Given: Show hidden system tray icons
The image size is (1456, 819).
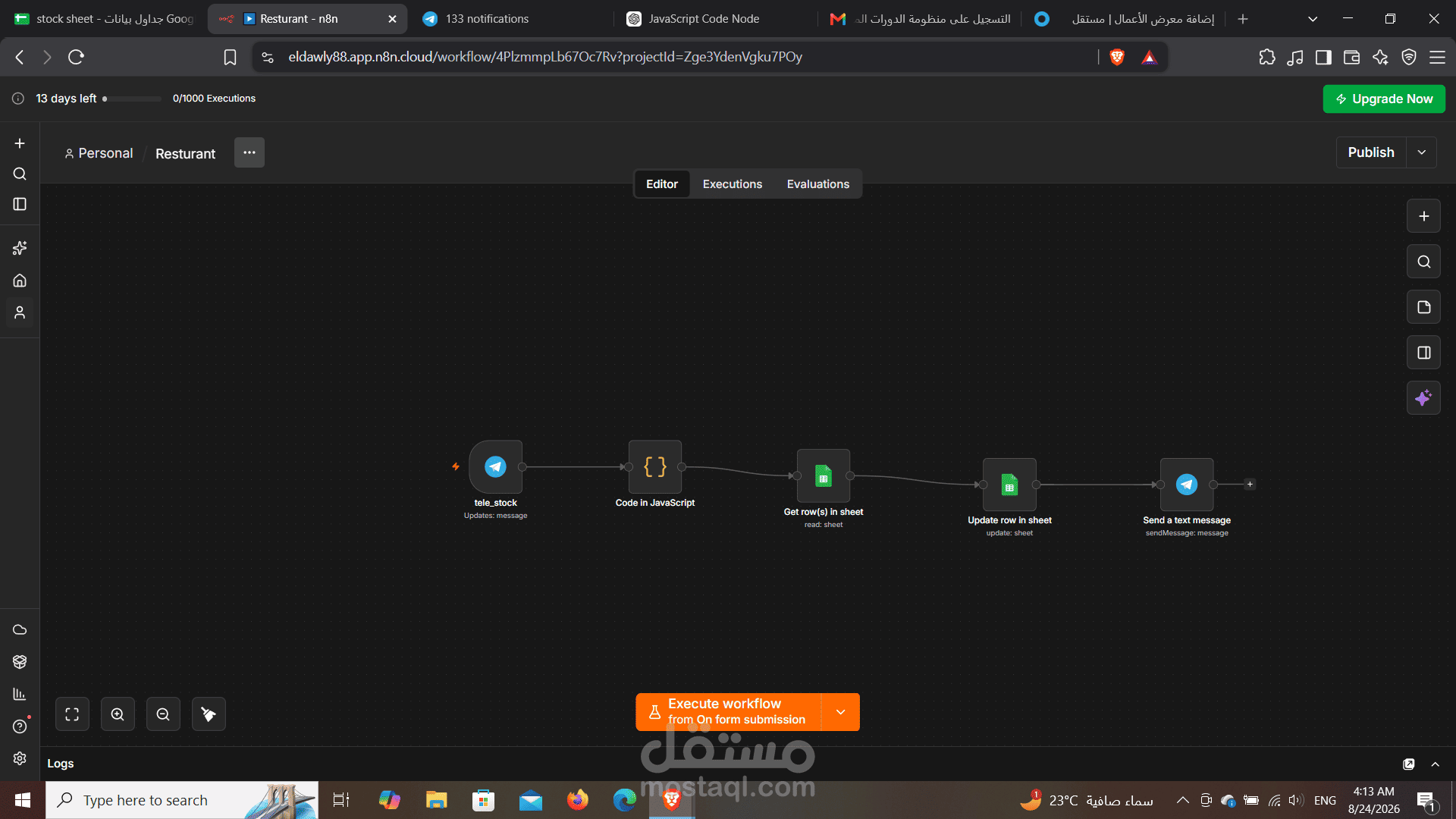Looking at the screenshot, I should [1182, 800].
